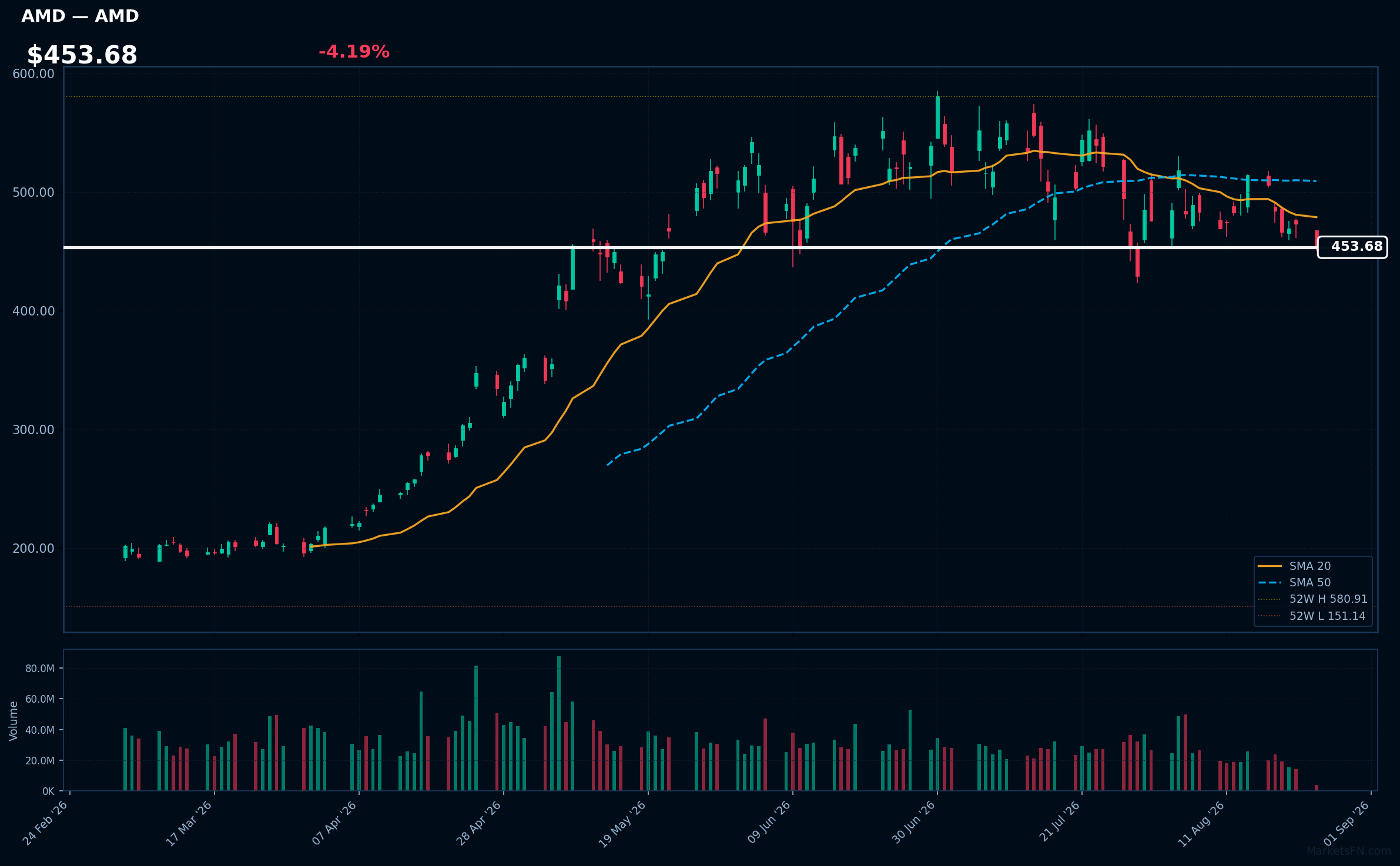Viewport: 1400px width, 866px height.
Task: Click the 400.00 price axis label
Action: click(34, 311)
